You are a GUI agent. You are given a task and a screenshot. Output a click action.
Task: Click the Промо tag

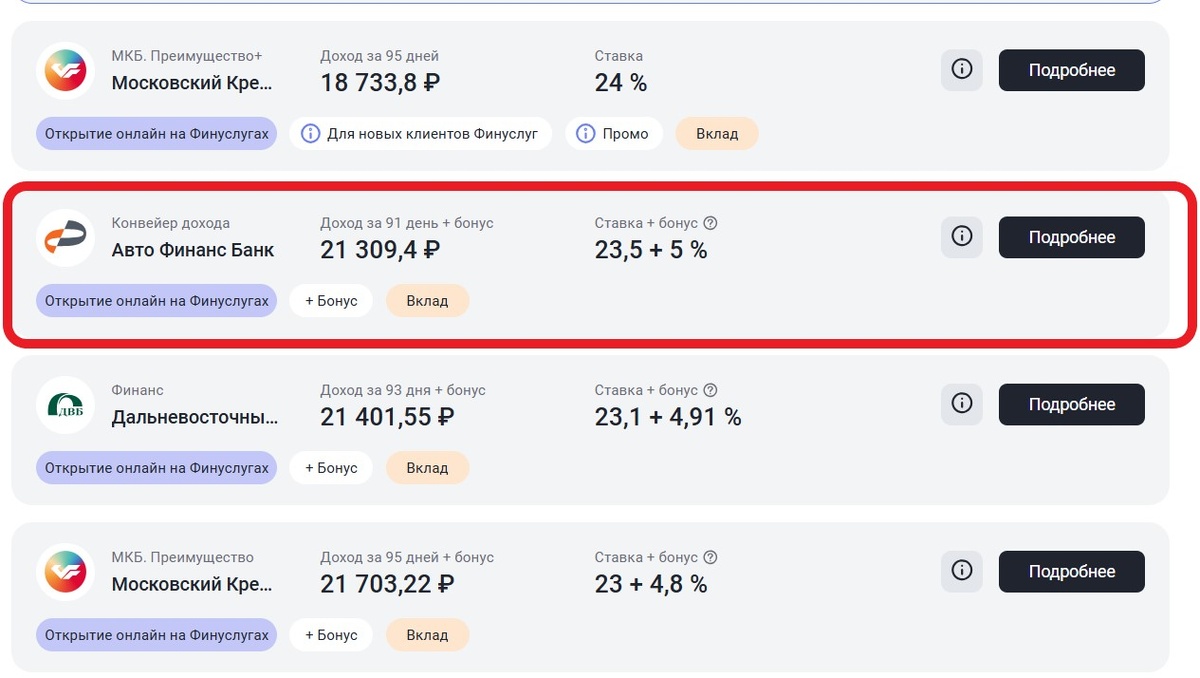(614, 133)
